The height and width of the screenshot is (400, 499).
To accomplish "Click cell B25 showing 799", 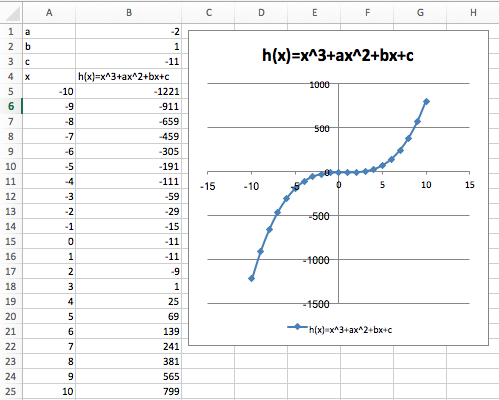I will click(x=129, y=391).
